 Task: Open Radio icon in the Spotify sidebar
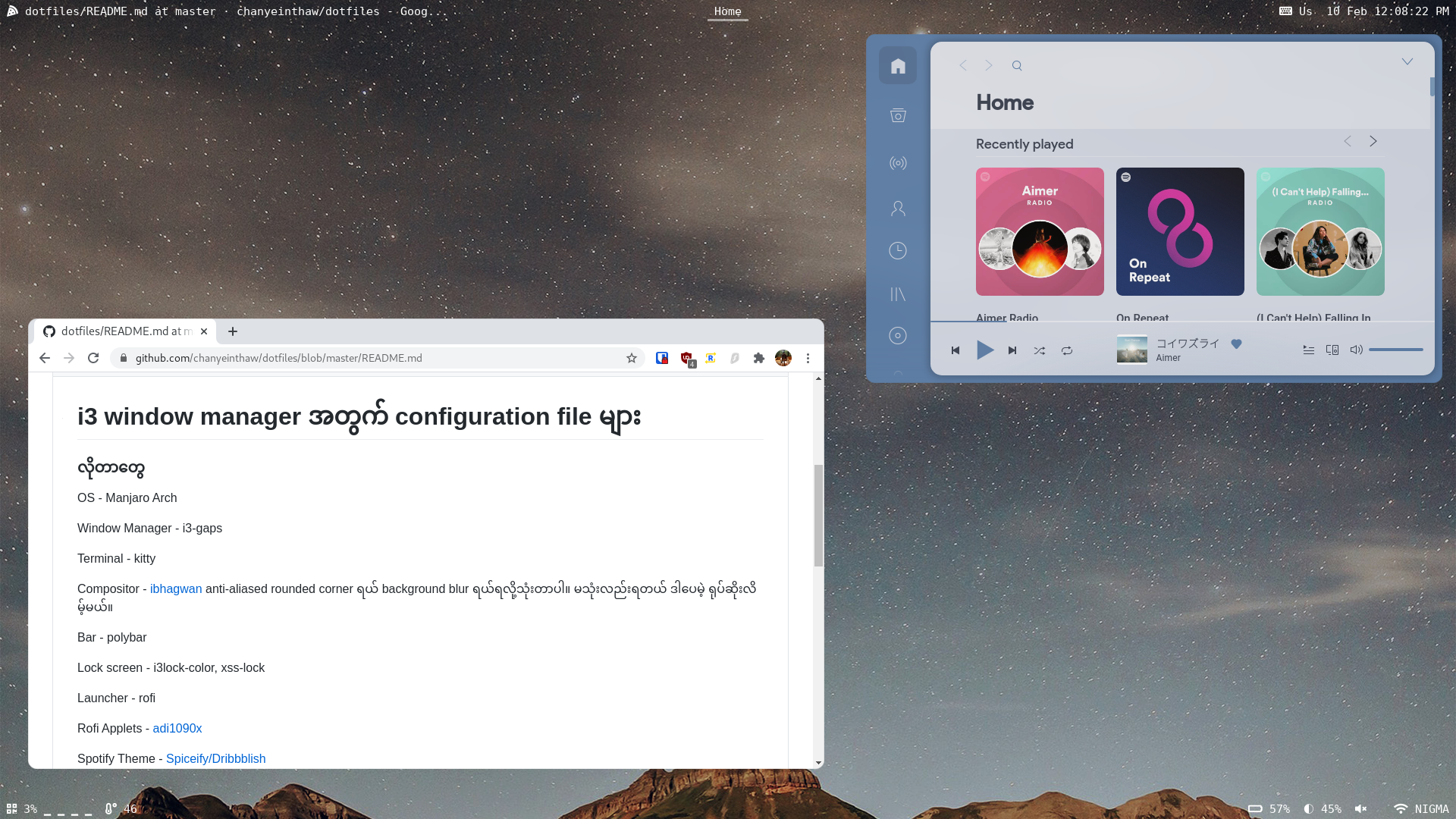898,163
